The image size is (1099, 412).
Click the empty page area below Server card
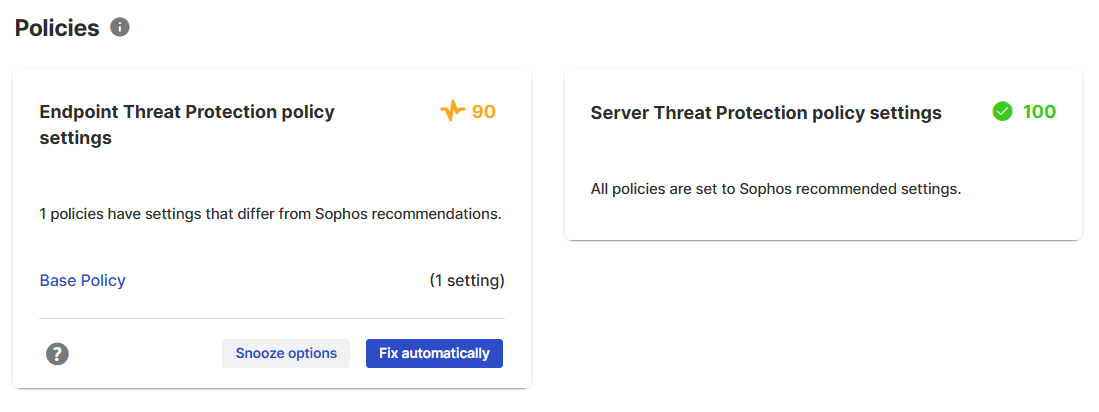tap(824, 322)
